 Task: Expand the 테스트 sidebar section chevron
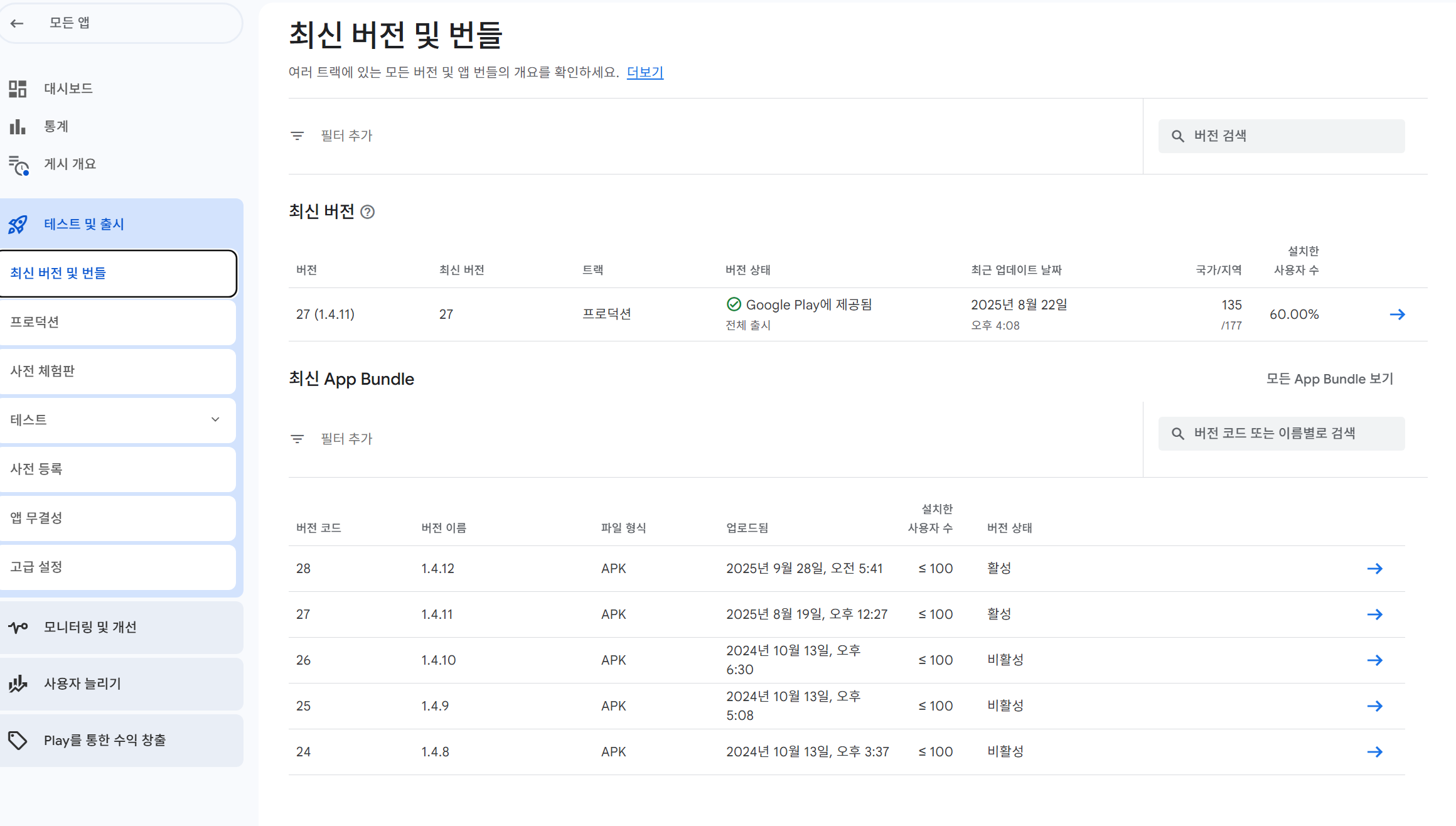pyautogui.click(x=215, y=419)
